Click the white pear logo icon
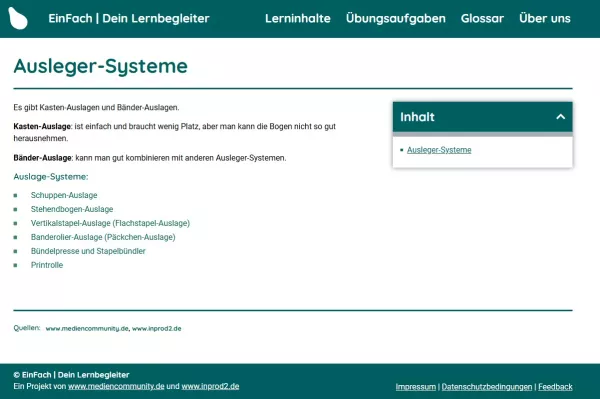Viewport: 600px width, 399px height. [x=18, y=18]
